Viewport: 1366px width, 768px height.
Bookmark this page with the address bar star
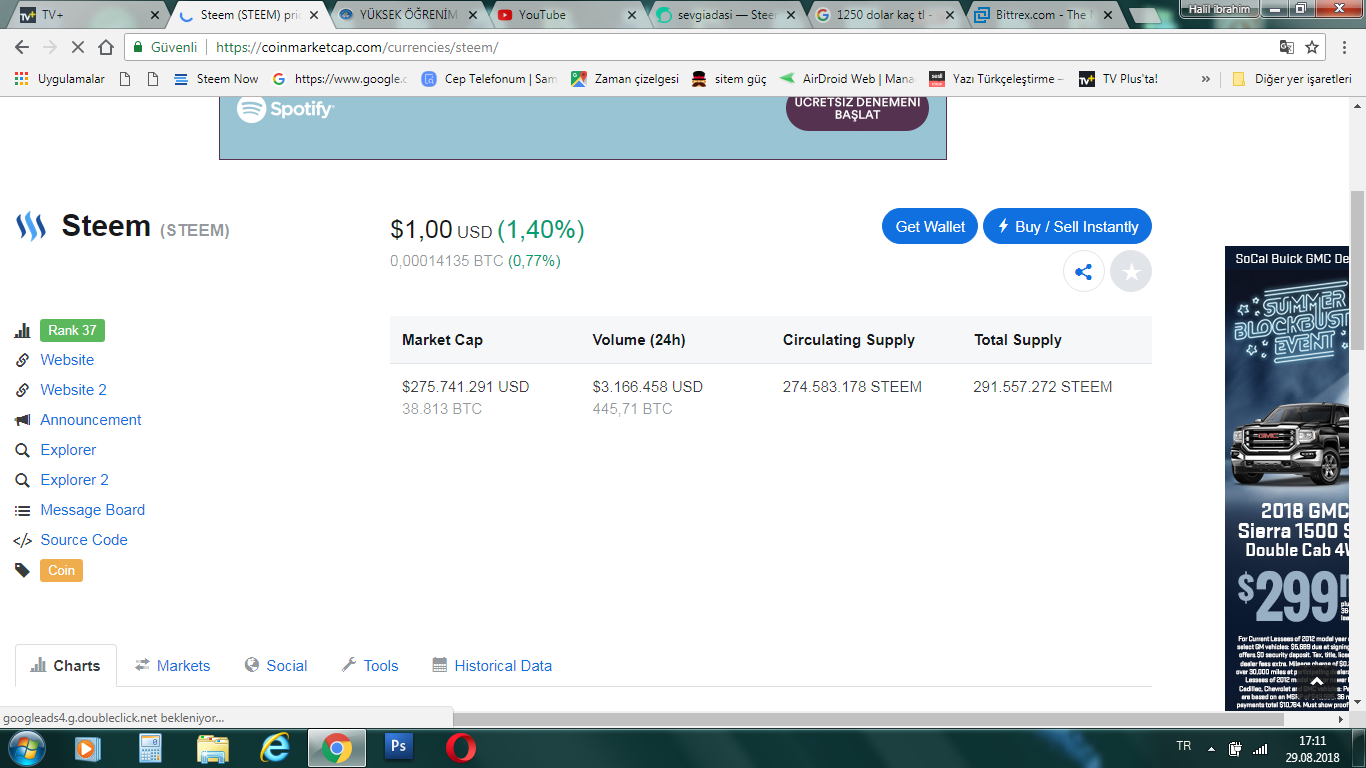[1312, 47]
